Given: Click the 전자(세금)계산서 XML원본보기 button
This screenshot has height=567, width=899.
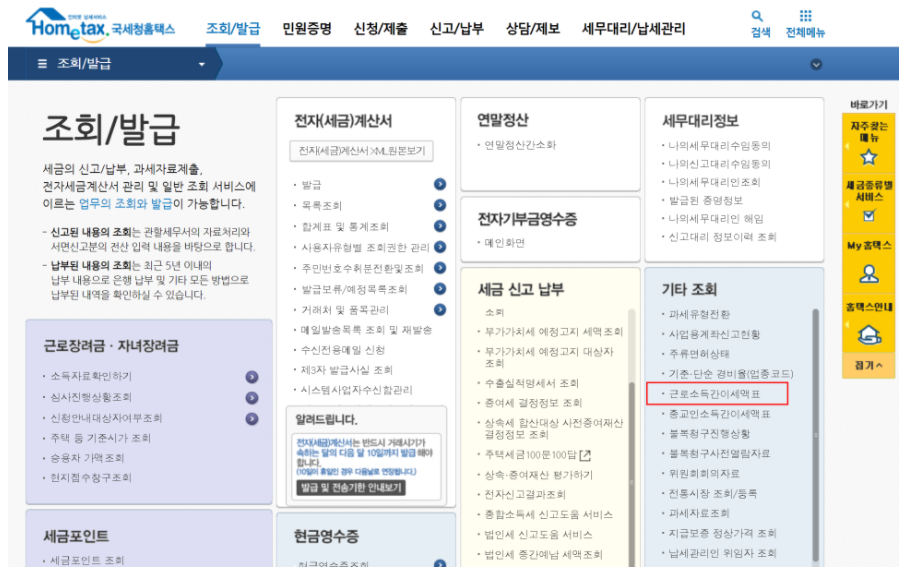Looking at the screenshot, I should point(362,151).
